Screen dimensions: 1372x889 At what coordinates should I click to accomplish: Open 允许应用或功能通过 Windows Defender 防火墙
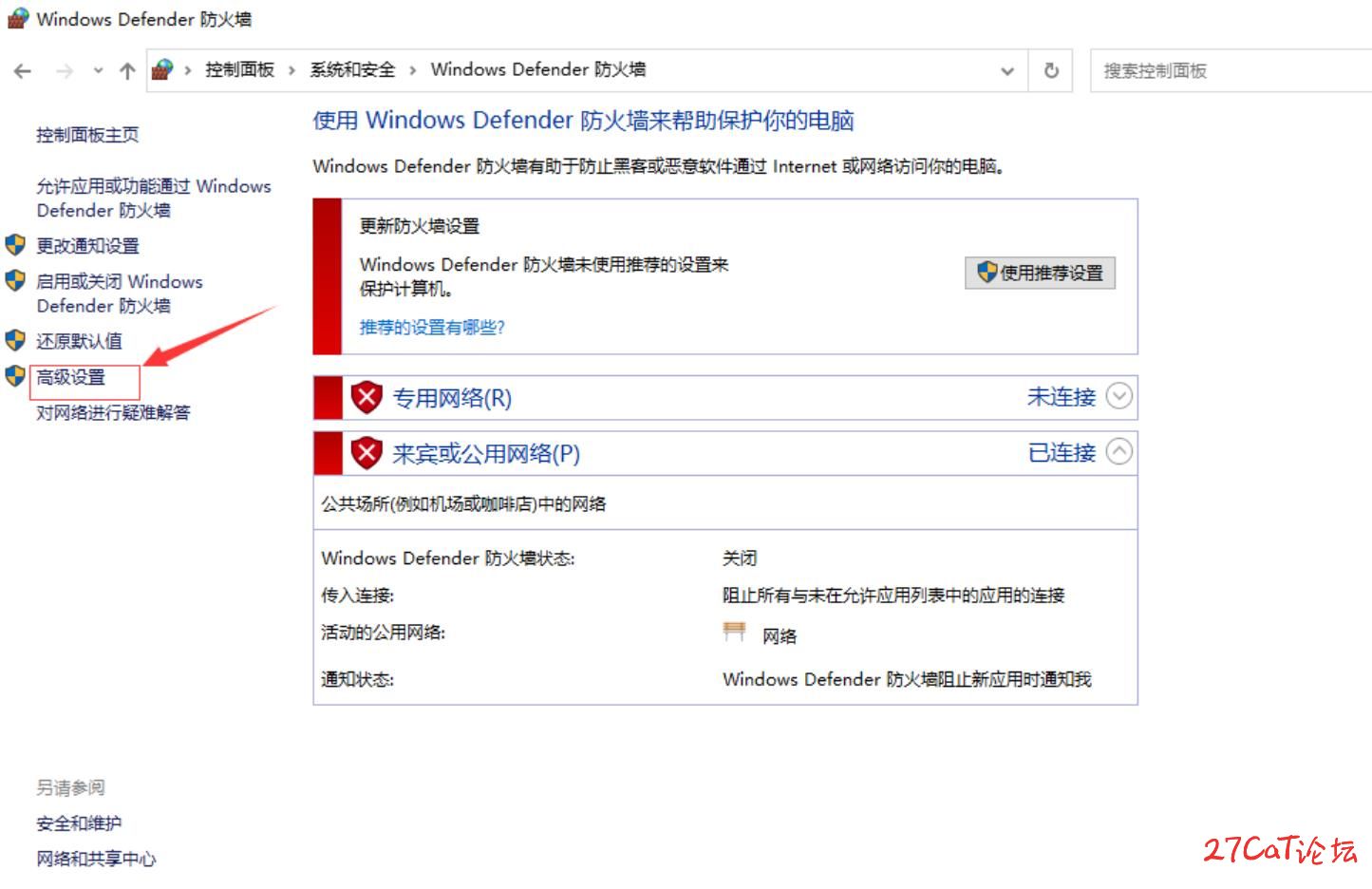154,198
